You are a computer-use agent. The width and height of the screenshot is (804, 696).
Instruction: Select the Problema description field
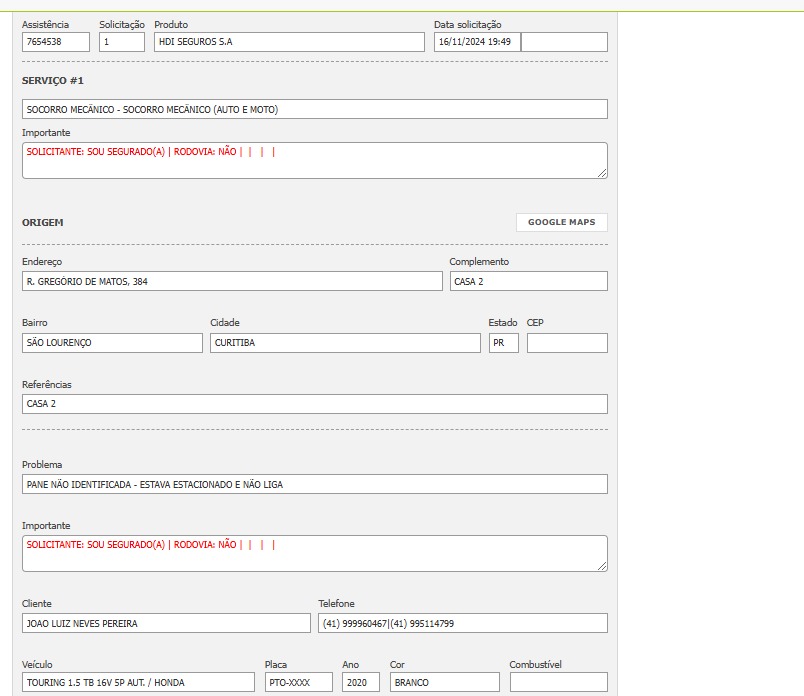(x=315, y=484)
